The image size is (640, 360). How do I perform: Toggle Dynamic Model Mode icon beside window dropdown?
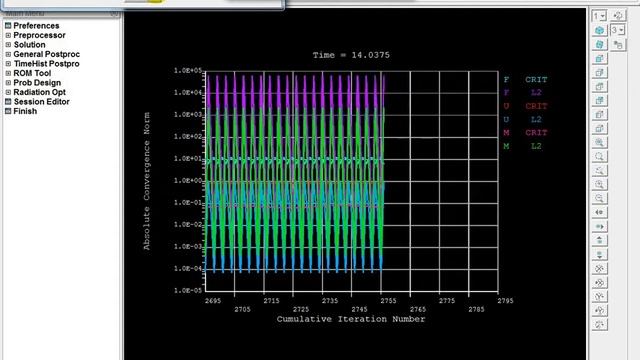click(618, 16)
